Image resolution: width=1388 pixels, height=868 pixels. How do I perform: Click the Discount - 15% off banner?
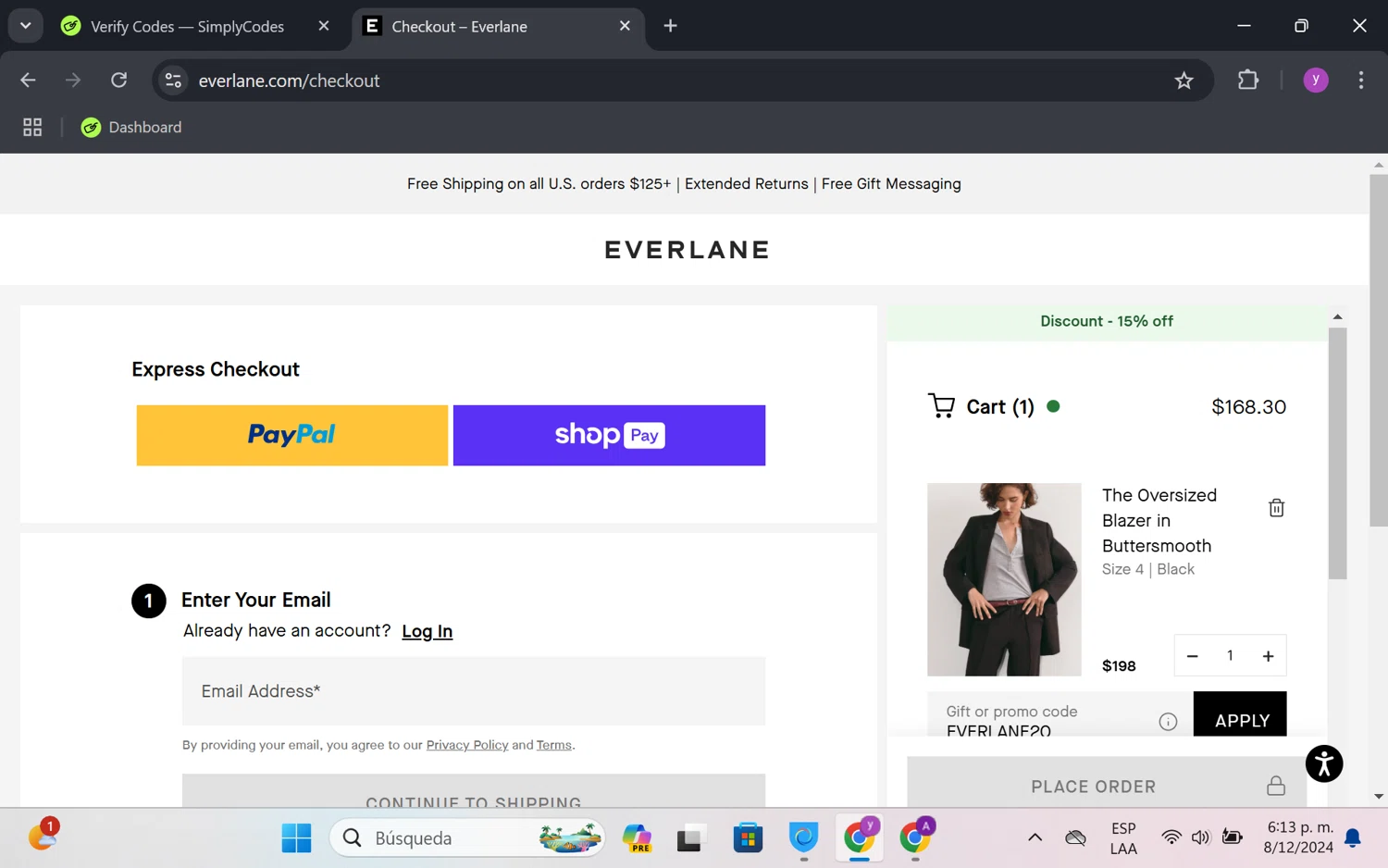1107,322
